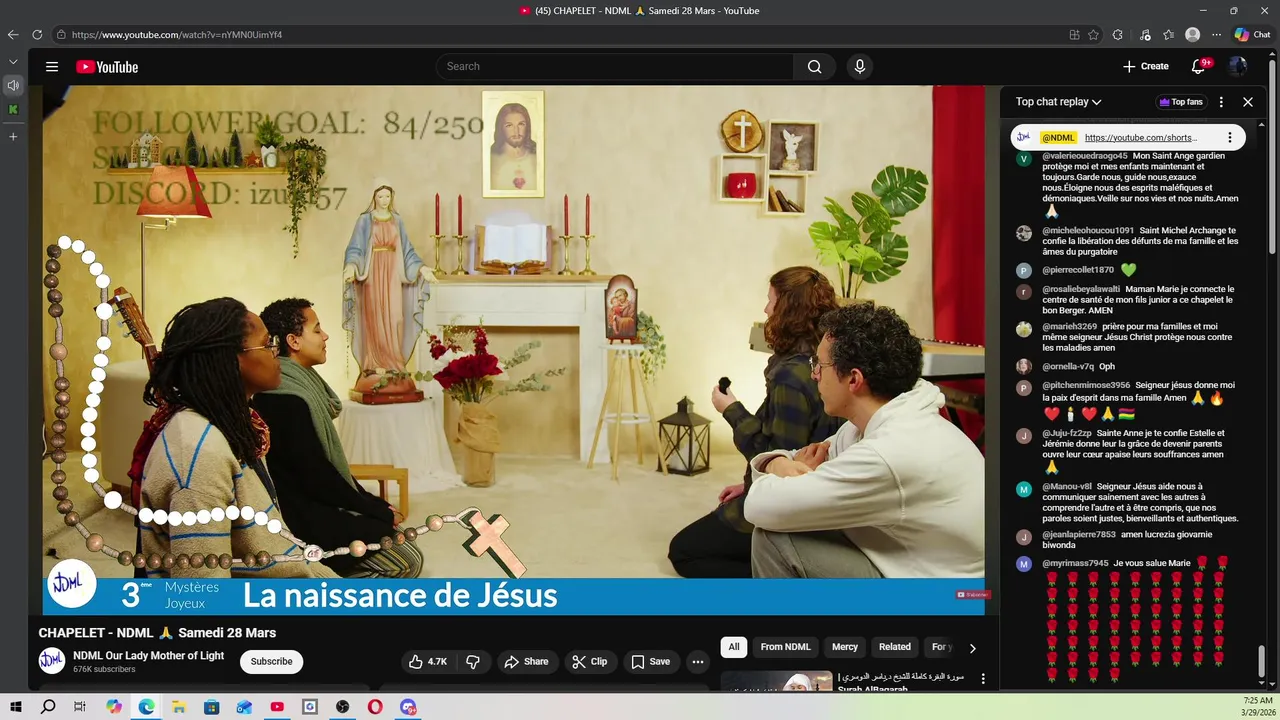Open File Explorer from the taskbar

click(179, 707)
